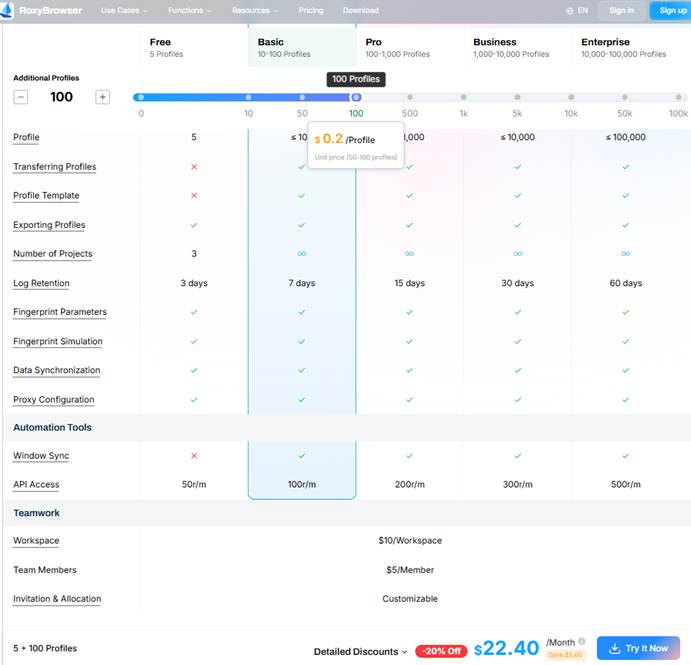
Task: Click the check mark for Pro Window Sync
Action: tap(410, 456)
